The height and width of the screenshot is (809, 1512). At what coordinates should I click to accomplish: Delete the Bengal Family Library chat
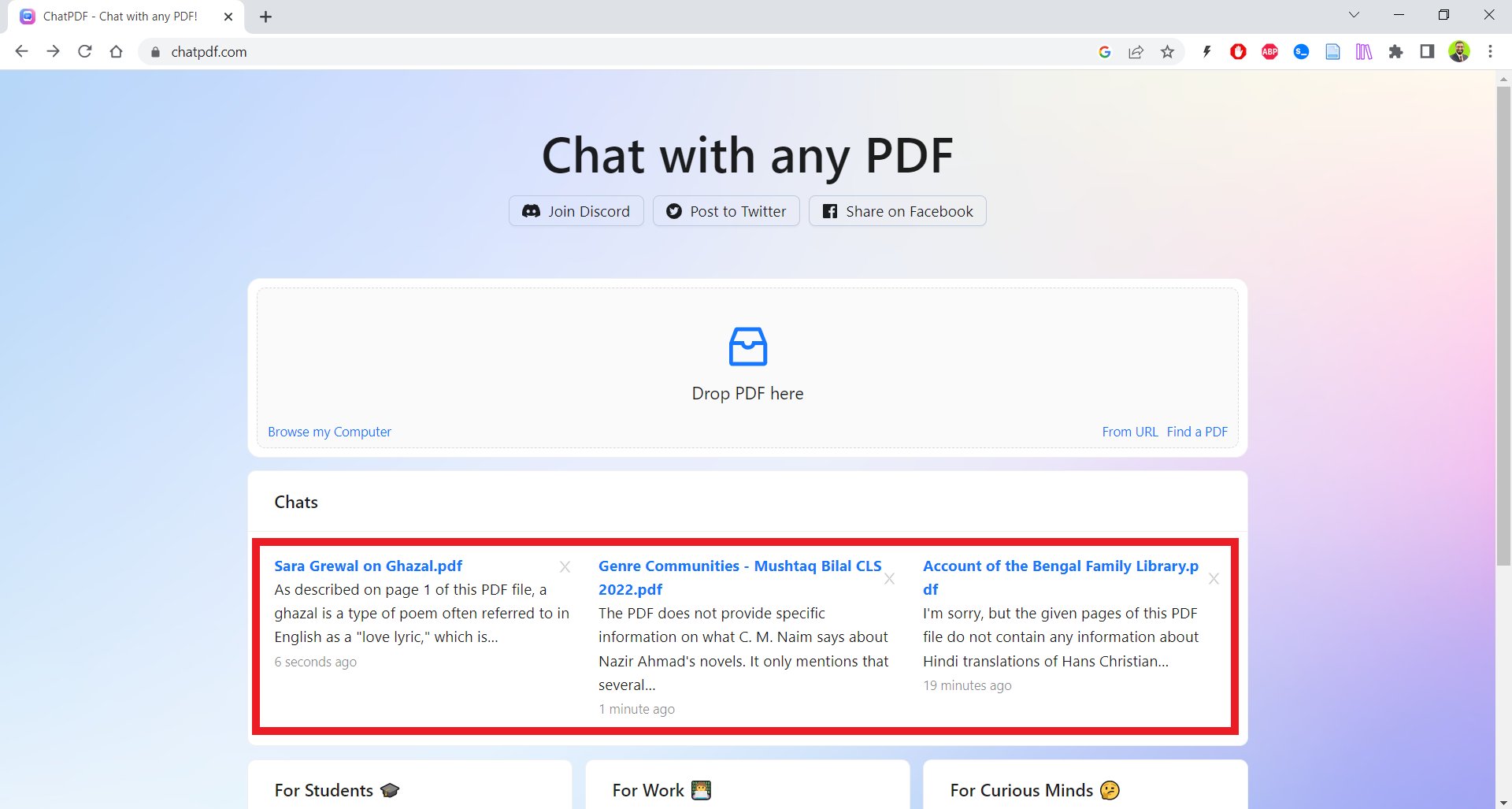click(x=1214, y=578)
